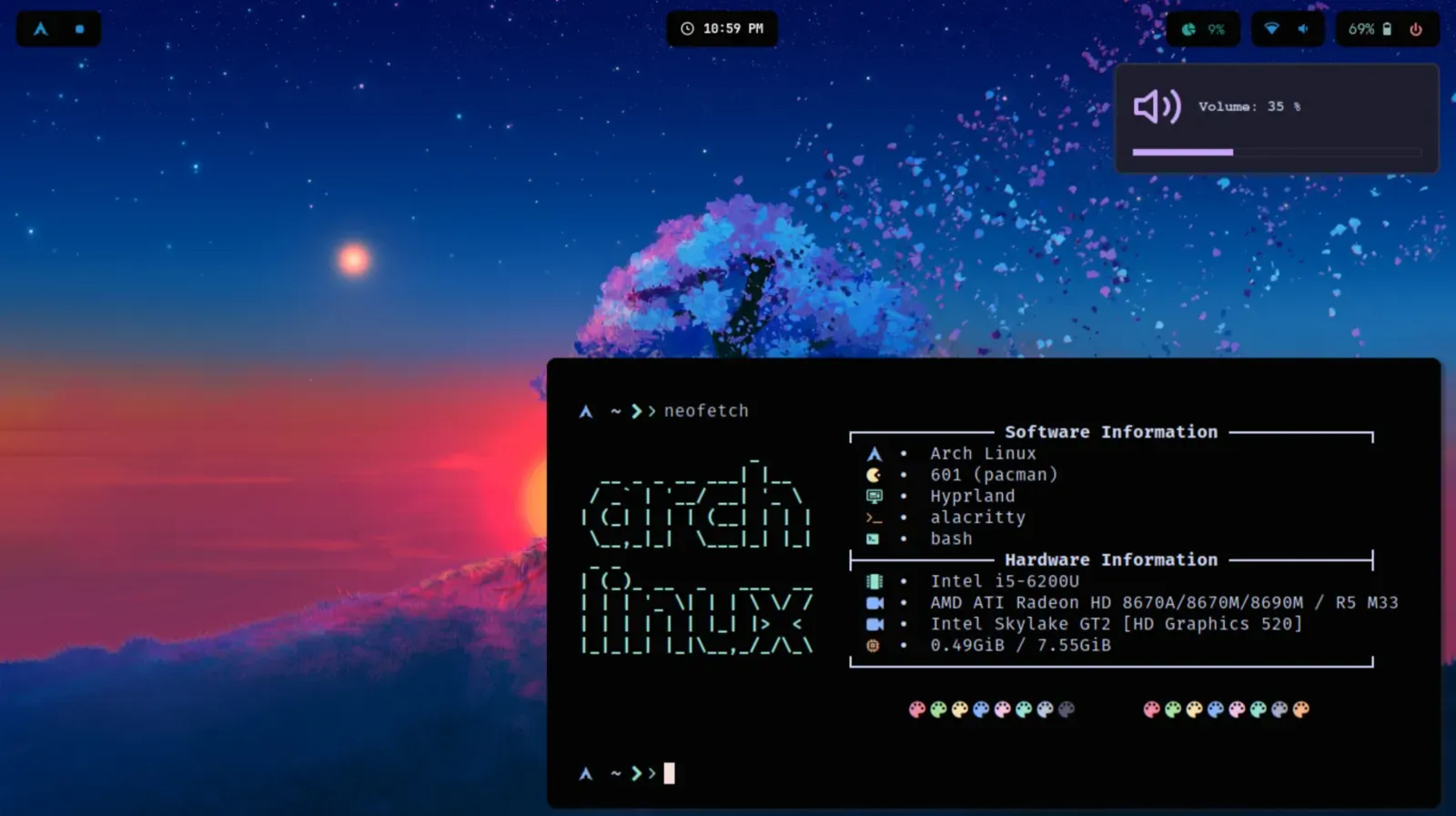Click the '10:59 PM' clock text

(x=733, y=29)
